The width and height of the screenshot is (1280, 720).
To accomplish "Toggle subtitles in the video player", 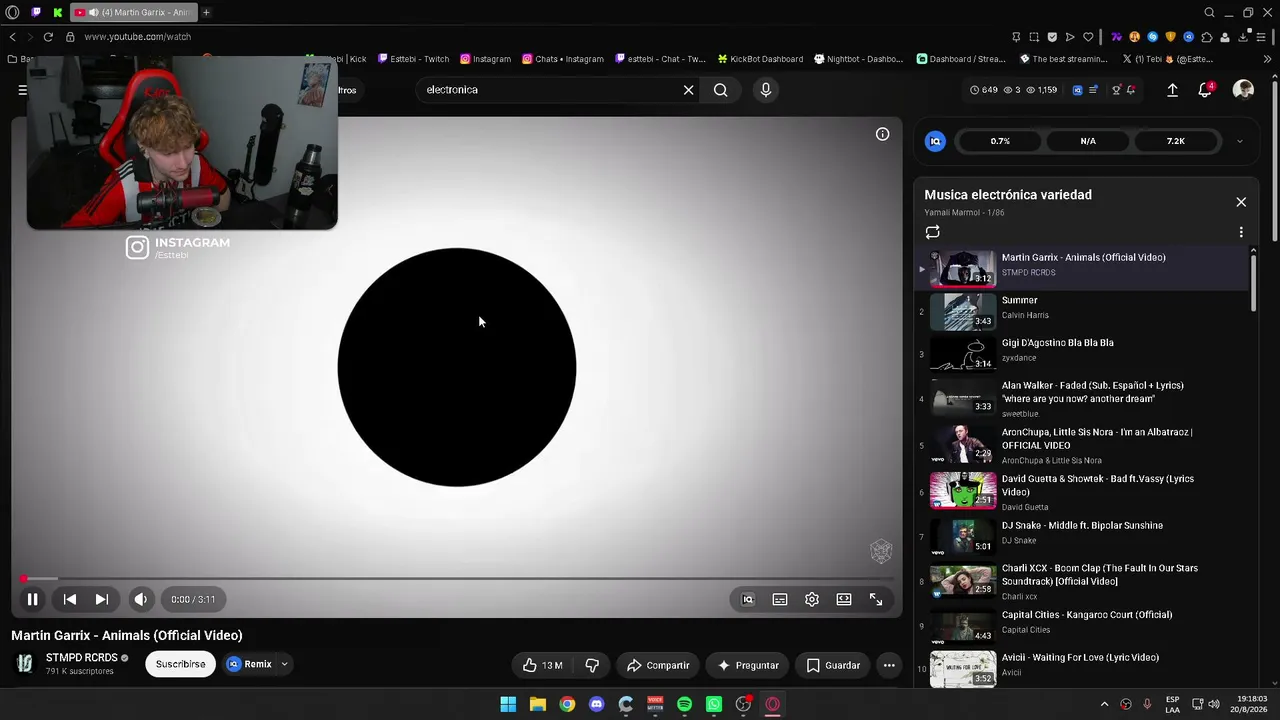I will pyautogui.click(x=780, y=599).
